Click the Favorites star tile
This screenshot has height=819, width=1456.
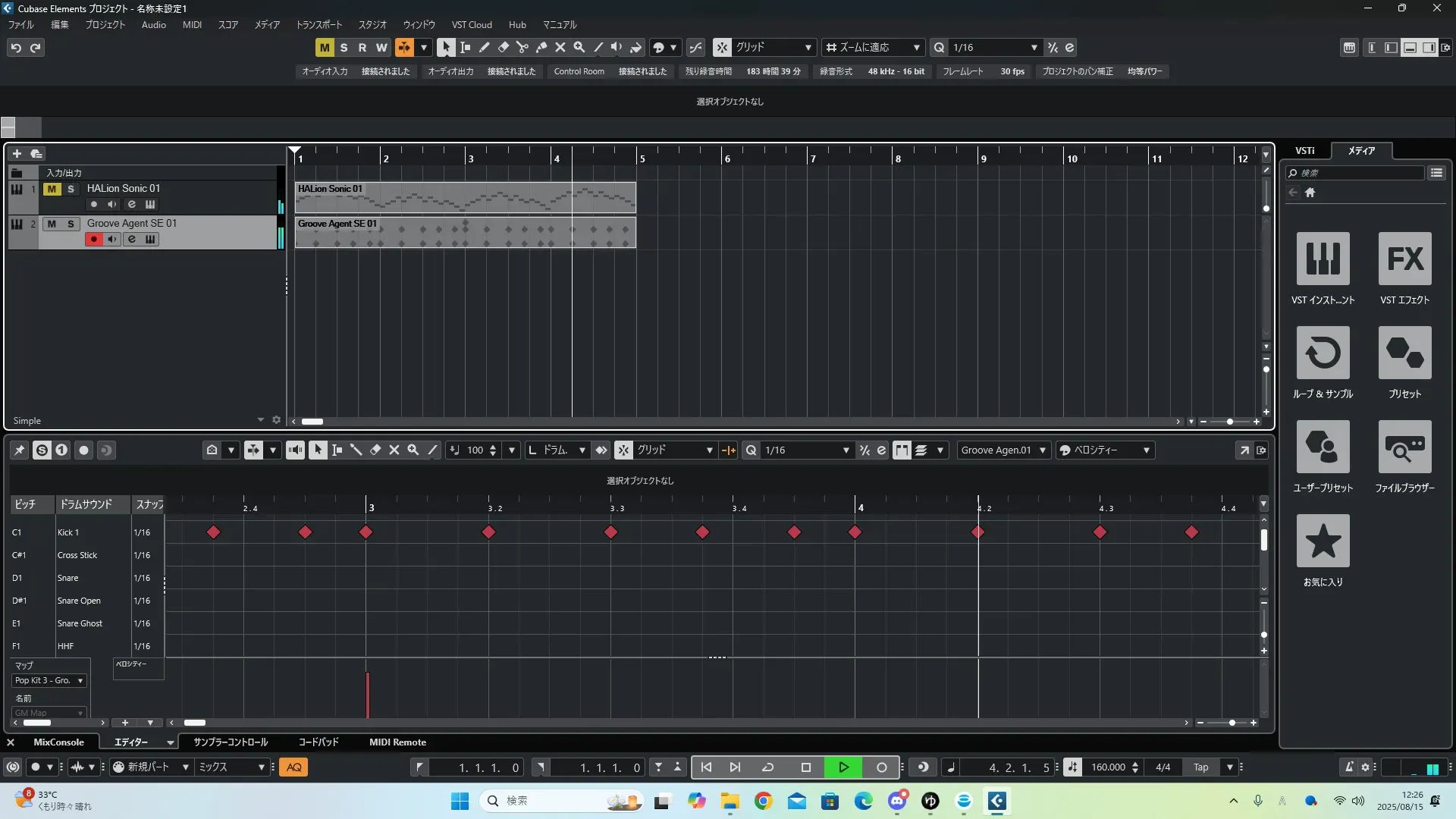click(1323, 541)
